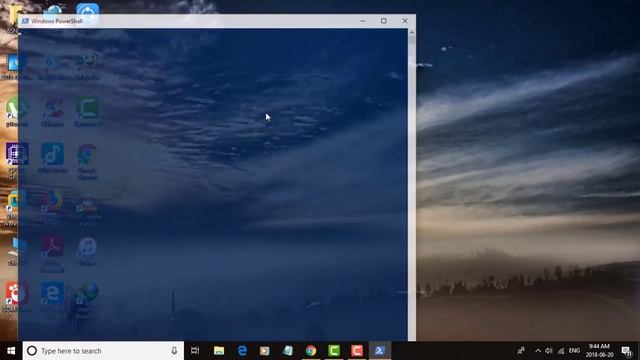Open Task View from the taskbar
The height and width of the screenshot is (360, 640).
pos(195,351)
